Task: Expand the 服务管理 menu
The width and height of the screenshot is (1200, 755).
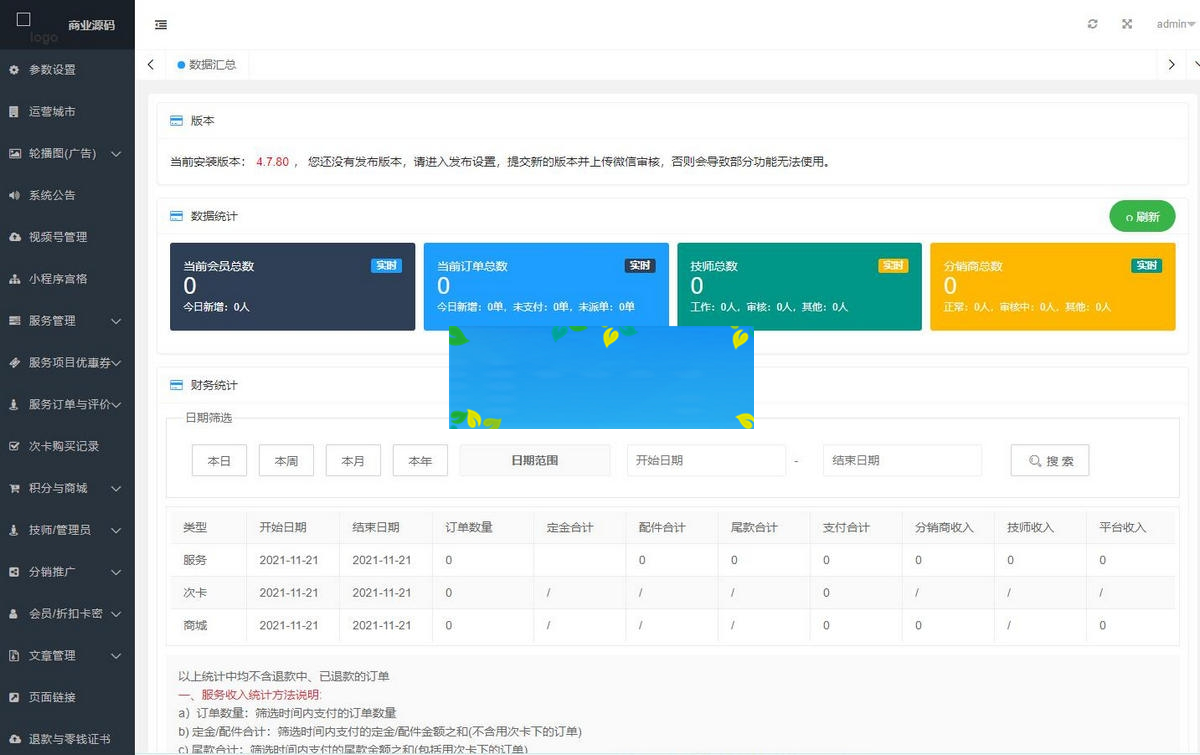Action: [x=66, y=321]
